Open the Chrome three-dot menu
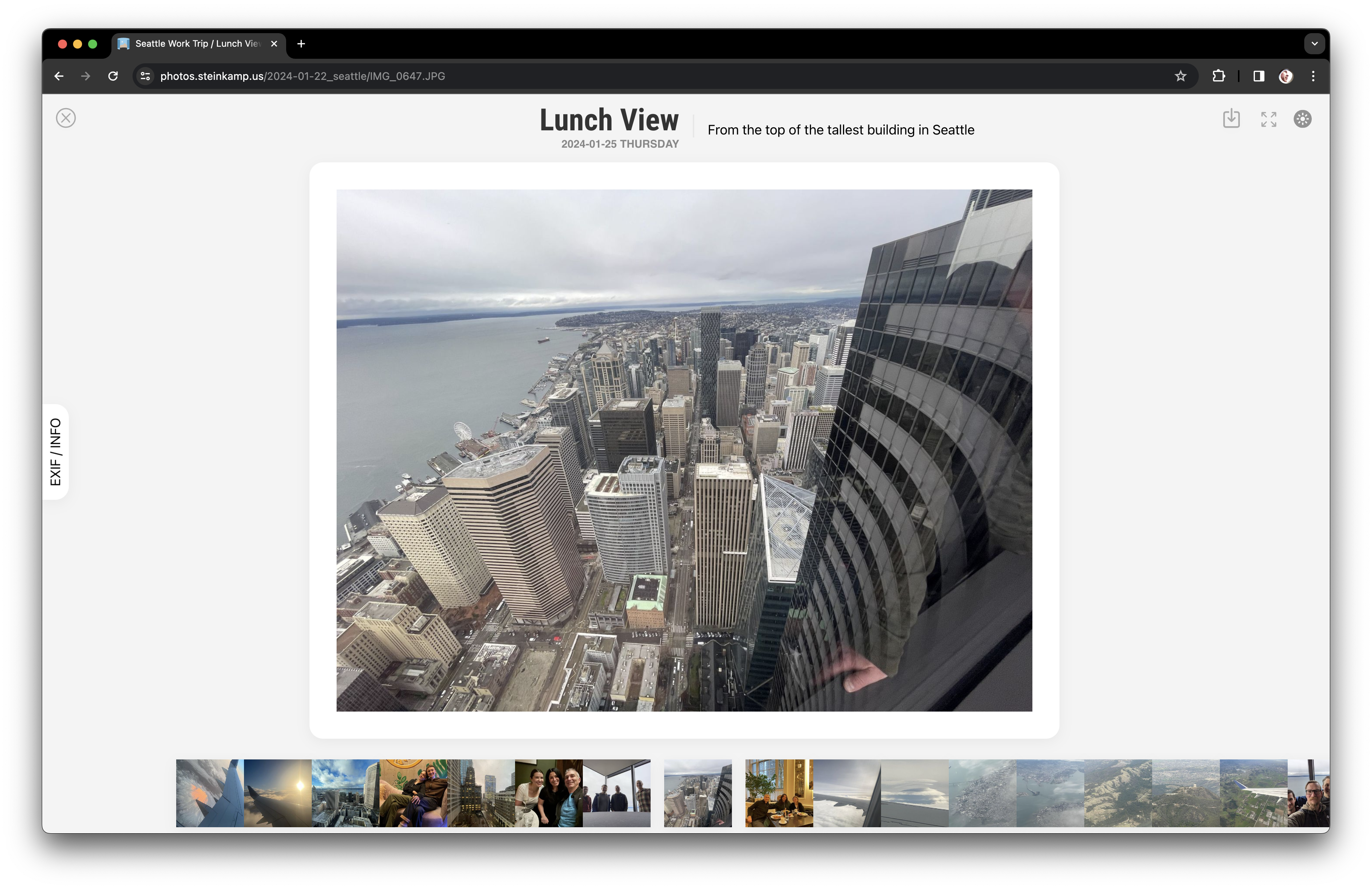Viewport: 1372px width, 889px height. pyautogui.click(x=1313, y=76)
